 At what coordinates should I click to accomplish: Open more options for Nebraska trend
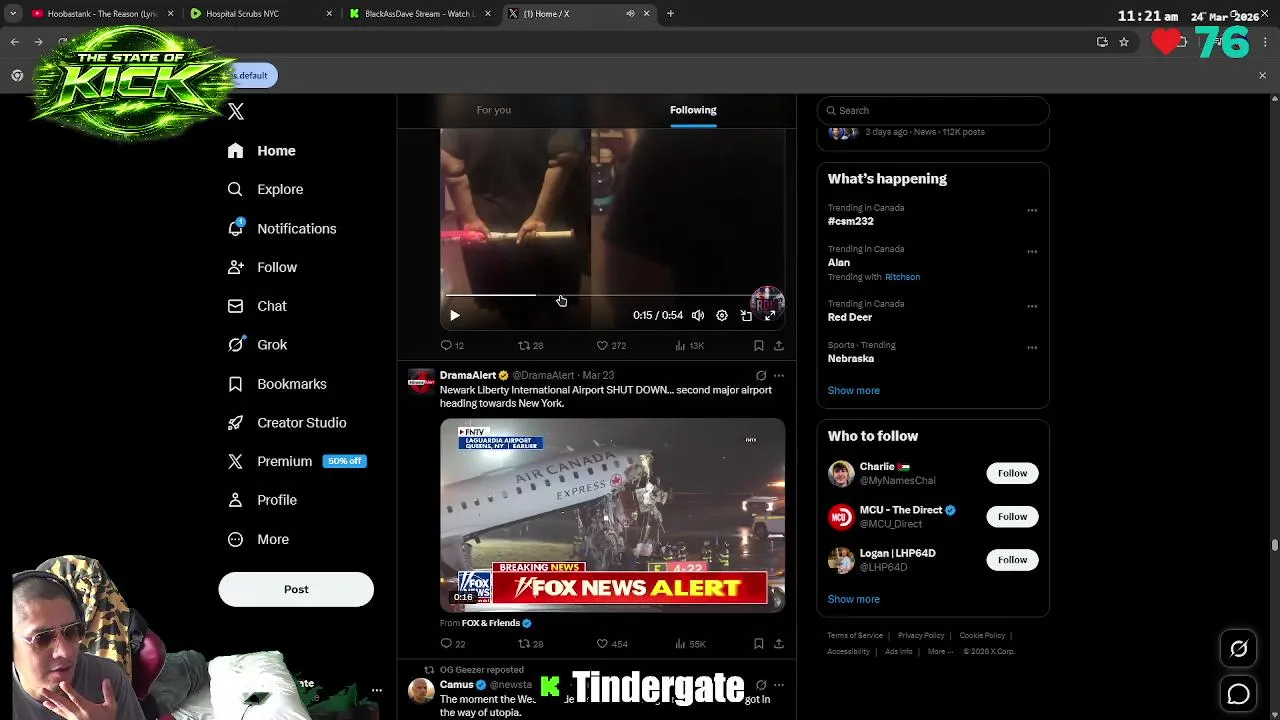1032,348
